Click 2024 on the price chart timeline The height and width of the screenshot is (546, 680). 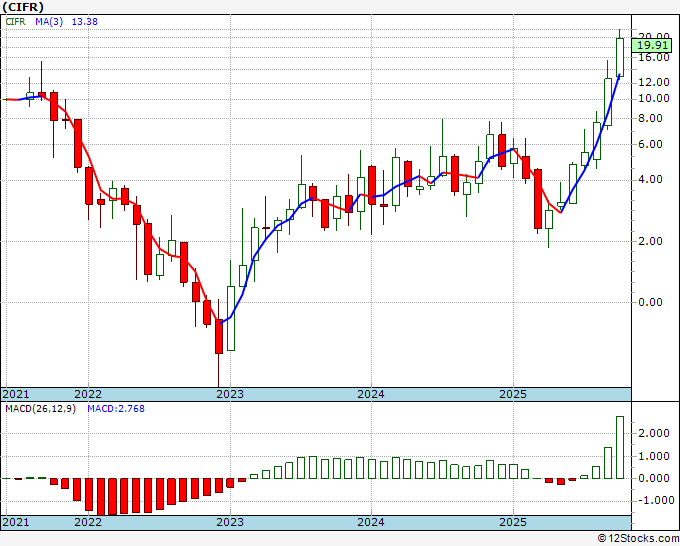pyautogui.click(x=371, y=394)
